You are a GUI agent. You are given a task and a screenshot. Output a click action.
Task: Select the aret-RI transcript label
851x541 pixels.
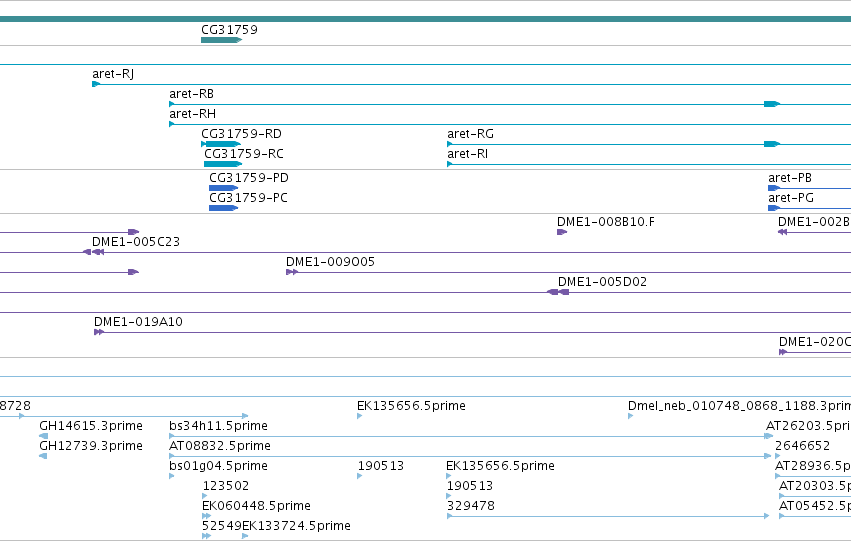[467, 154]
